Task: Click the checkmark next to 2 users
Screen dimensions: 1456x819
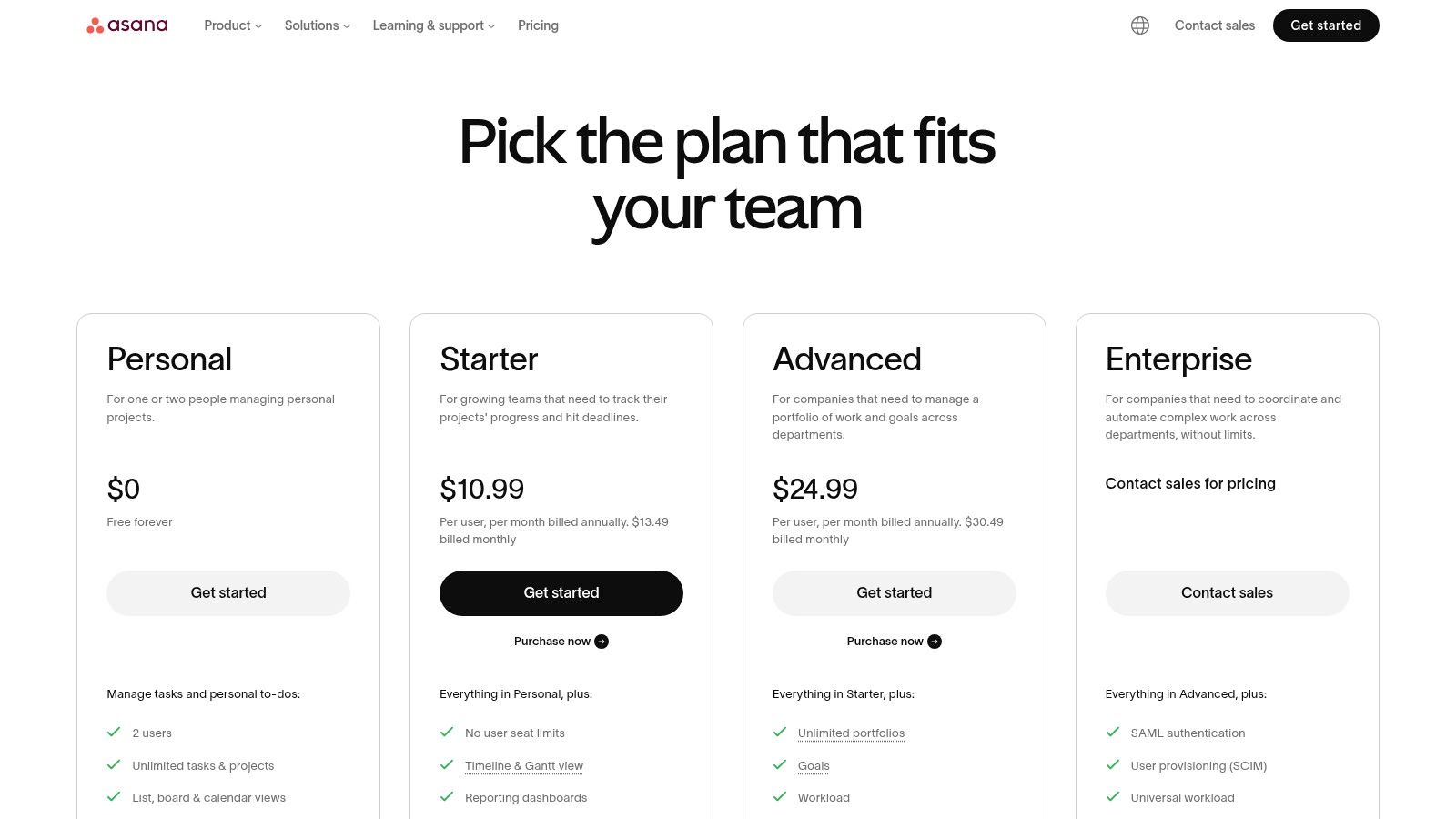Action: [114, 732]
